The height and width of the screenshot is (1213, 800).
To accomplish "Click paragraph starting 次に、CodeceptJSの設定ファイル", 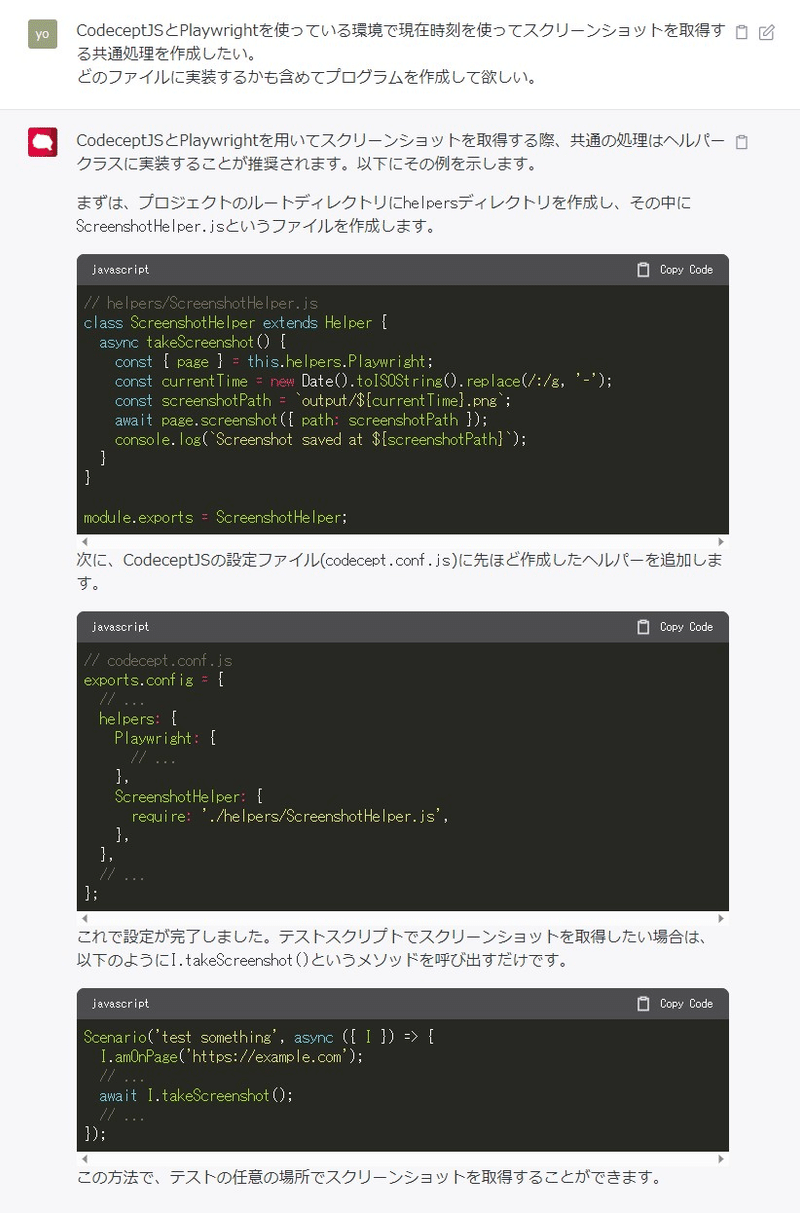I will (x=400, y=572).
